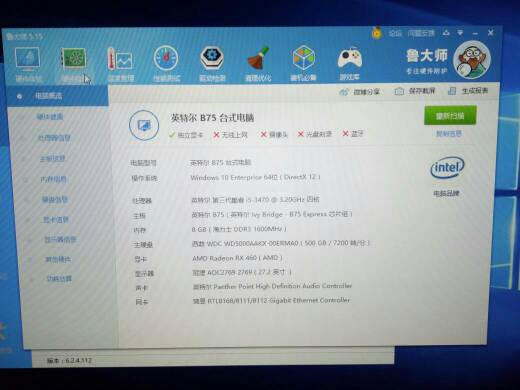Click the Lu Dashi cartoon avatar

click(472, 60)
